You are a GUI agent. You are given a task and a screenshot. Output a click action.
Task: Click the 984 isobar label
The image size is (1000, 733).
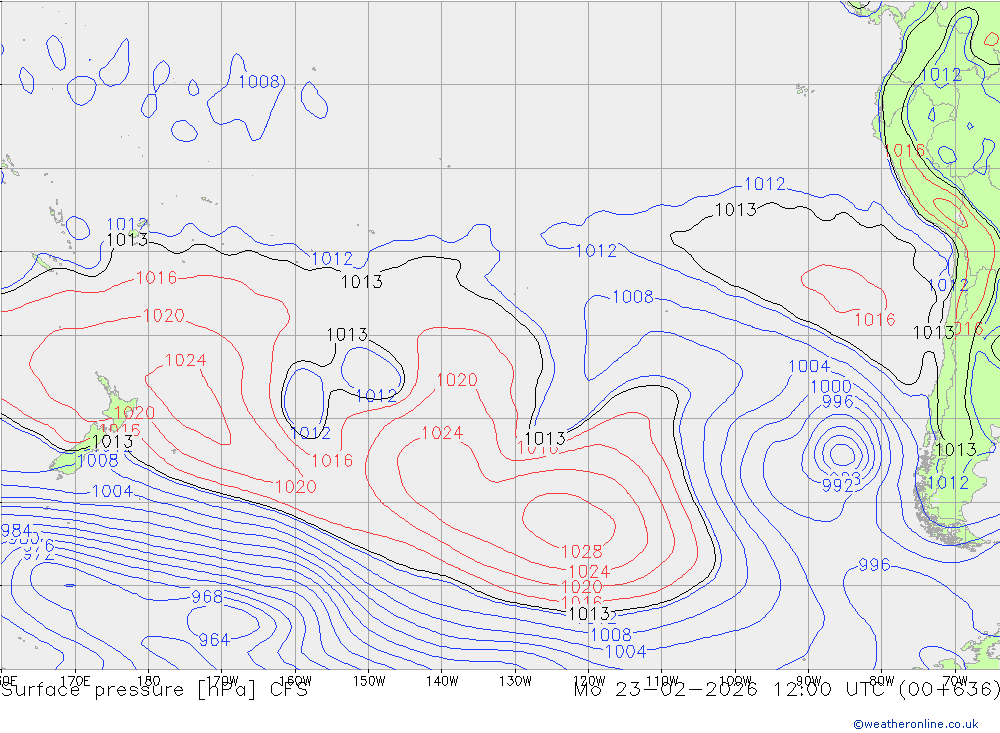[16, 531]
